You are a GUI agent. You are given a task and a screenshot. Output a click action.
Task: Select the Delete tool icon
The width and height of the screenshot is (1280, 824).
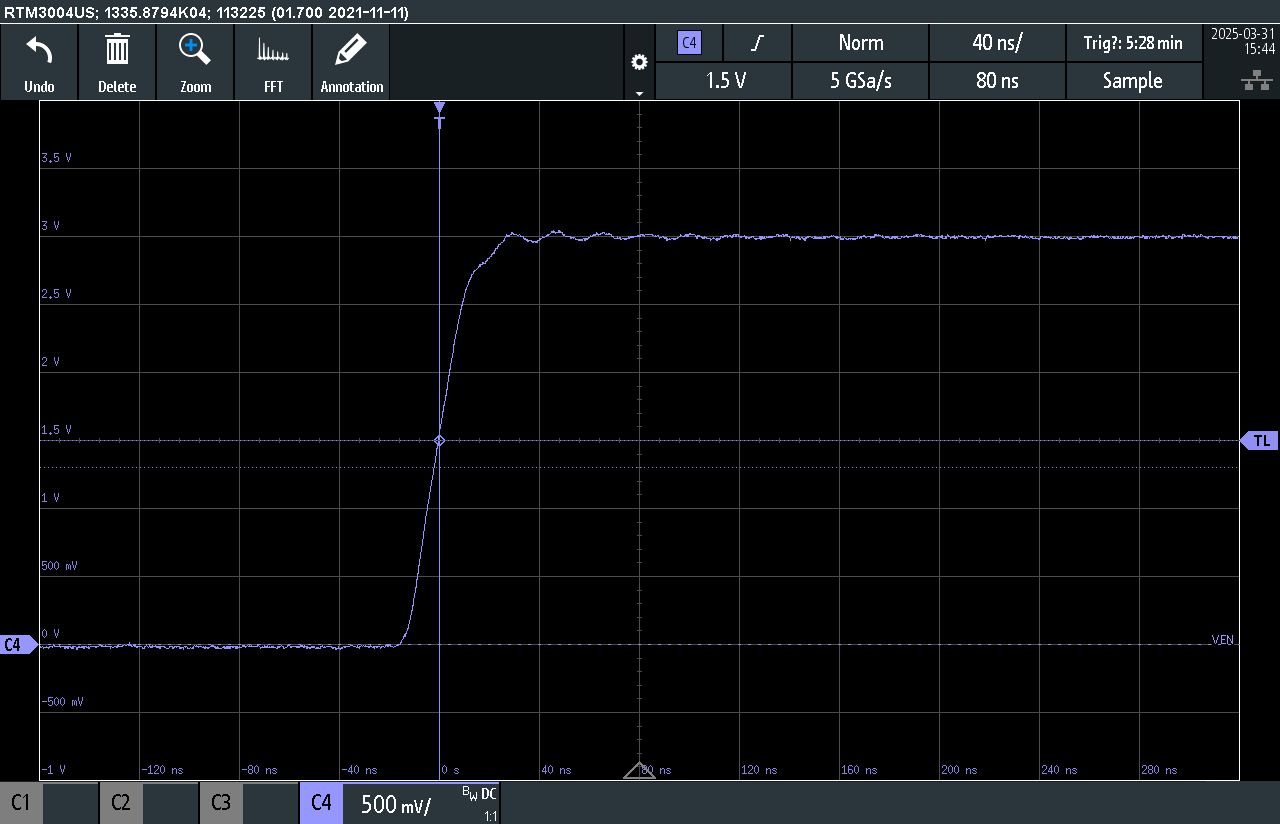click(x=117, y=60)
